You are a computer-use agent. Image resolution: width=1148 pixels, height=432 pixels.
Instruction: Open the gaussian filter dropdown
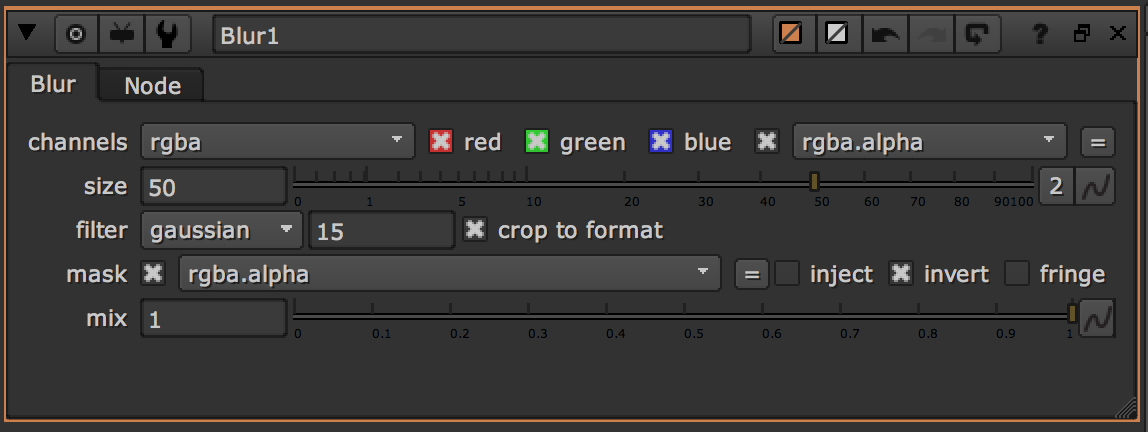221,230
